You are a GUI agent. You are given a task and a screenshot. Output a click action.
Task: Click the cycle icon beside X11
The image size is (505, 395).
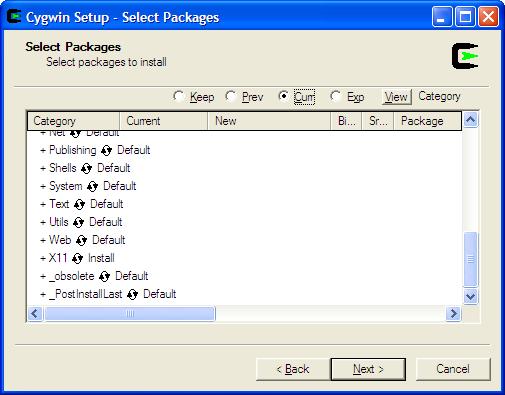coord(77,259)
